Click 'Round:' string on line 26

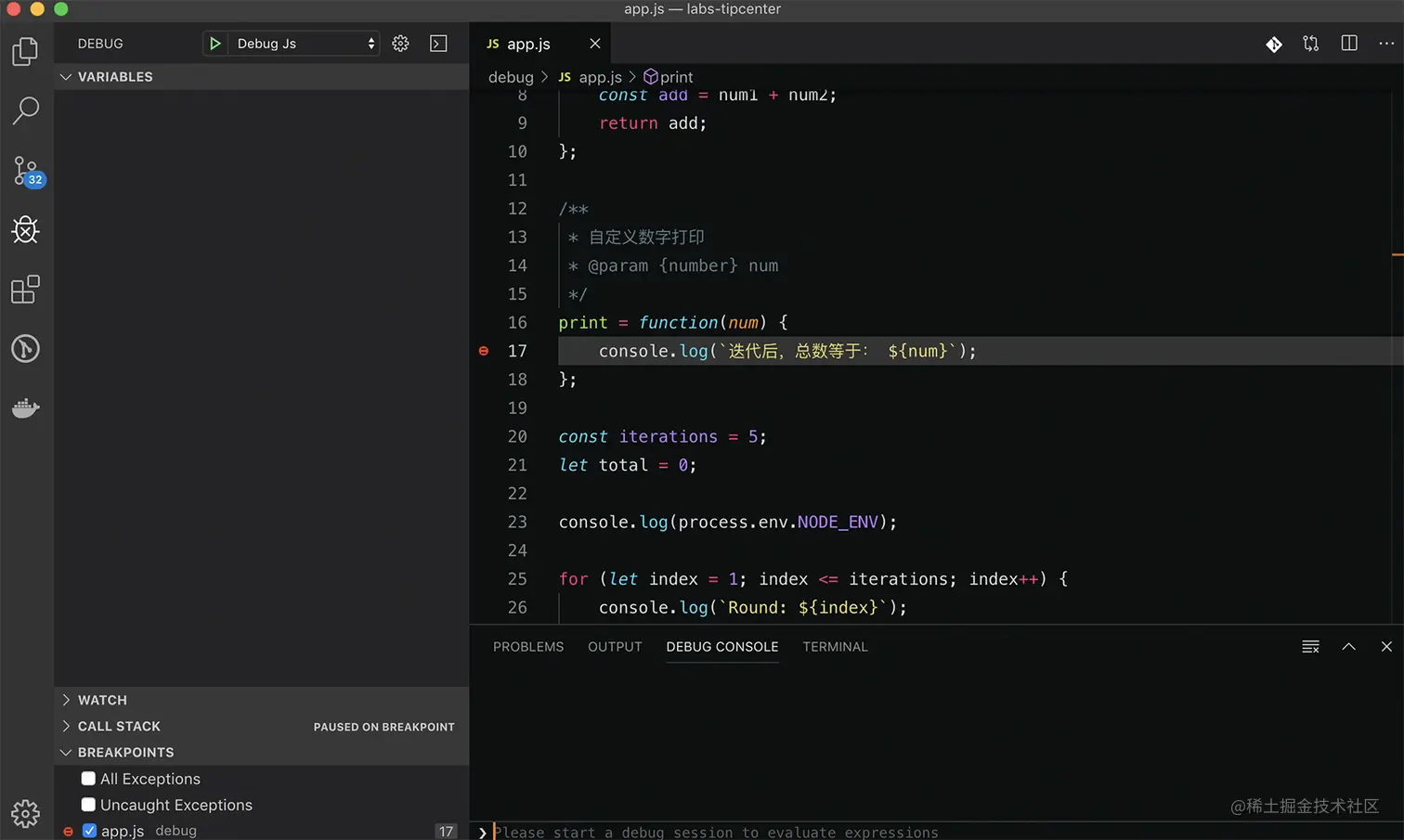point(758,607)
